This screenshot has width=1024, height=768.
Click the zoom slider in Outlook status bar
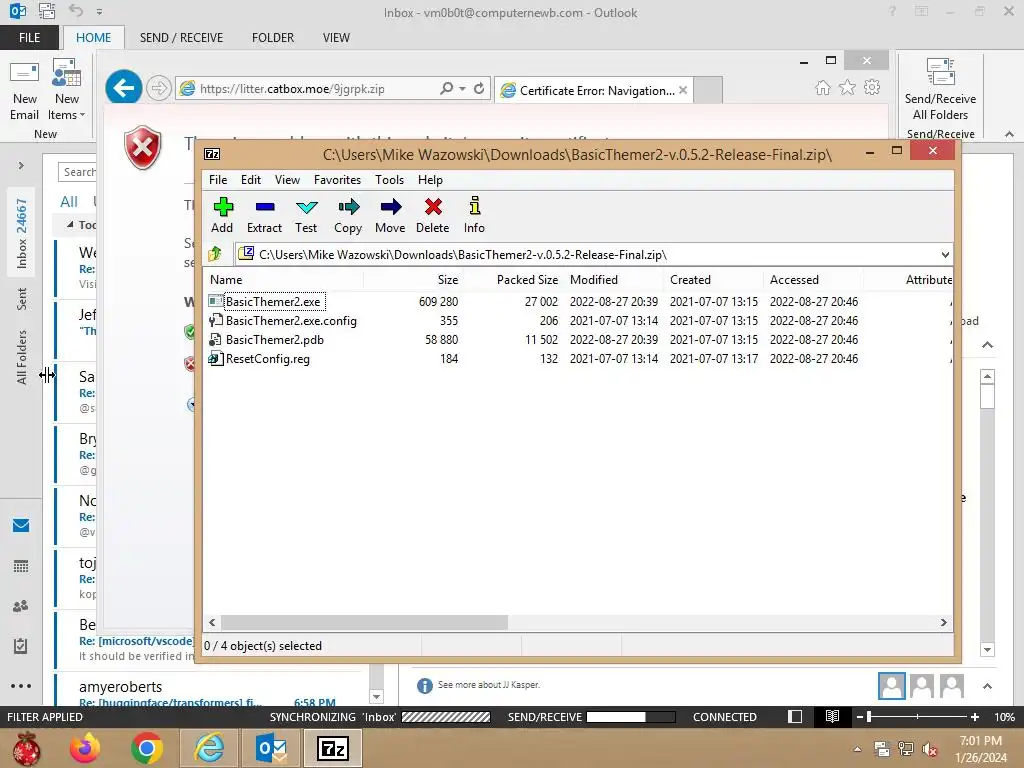[x=918, y=717]
